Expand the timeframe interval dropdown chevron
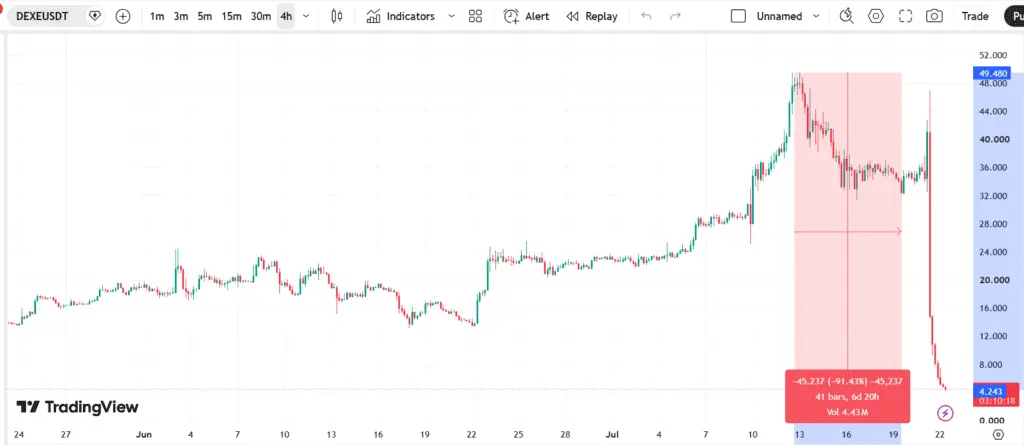This screenshot has height=445, width=1024. pyautogui.click(x=306, y=16)
